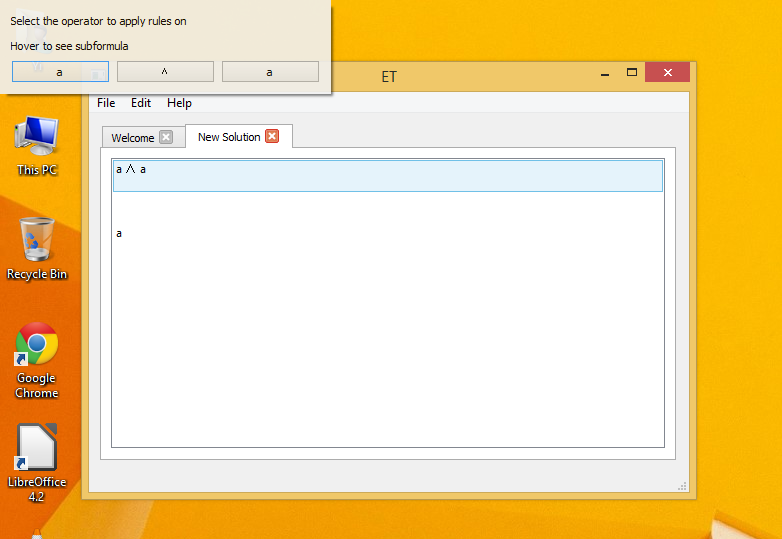782x539 pixels.
Task: Switch to the Welcome tab
Action: pos(133,138)
